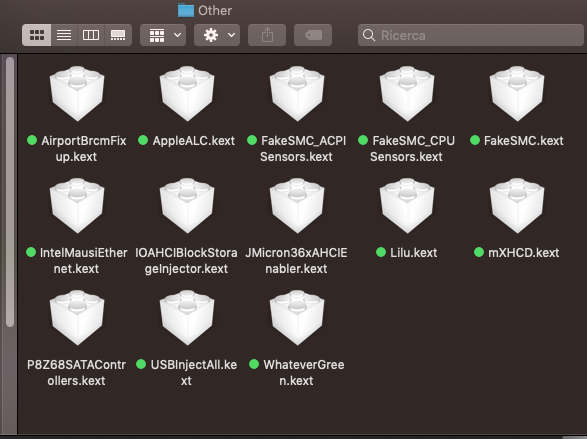Click the WhateverGreen.kext file name
This screenshot has height=439, width=587.
click(x=303, y=372)
